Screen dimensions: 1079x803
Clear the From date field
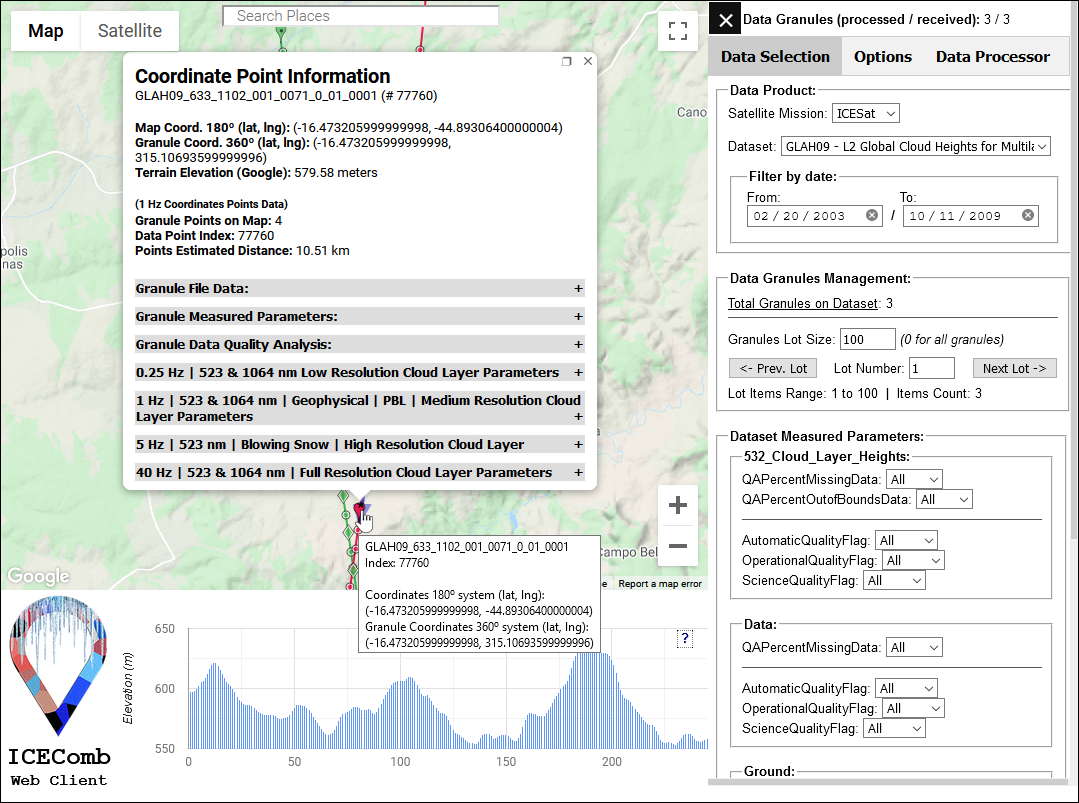(871, 216)
